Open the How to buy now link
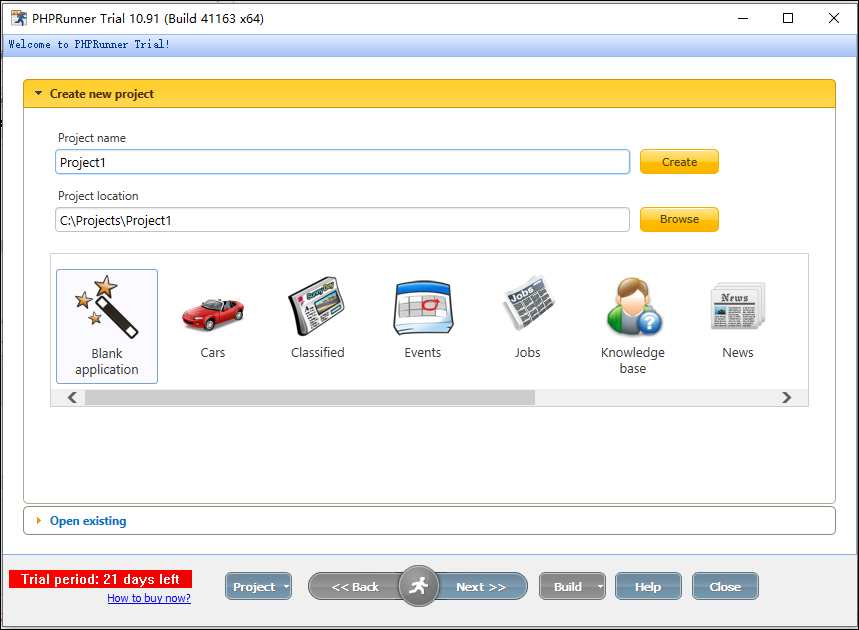This screenshot has height=630, width=859. [x=149, y=598]
